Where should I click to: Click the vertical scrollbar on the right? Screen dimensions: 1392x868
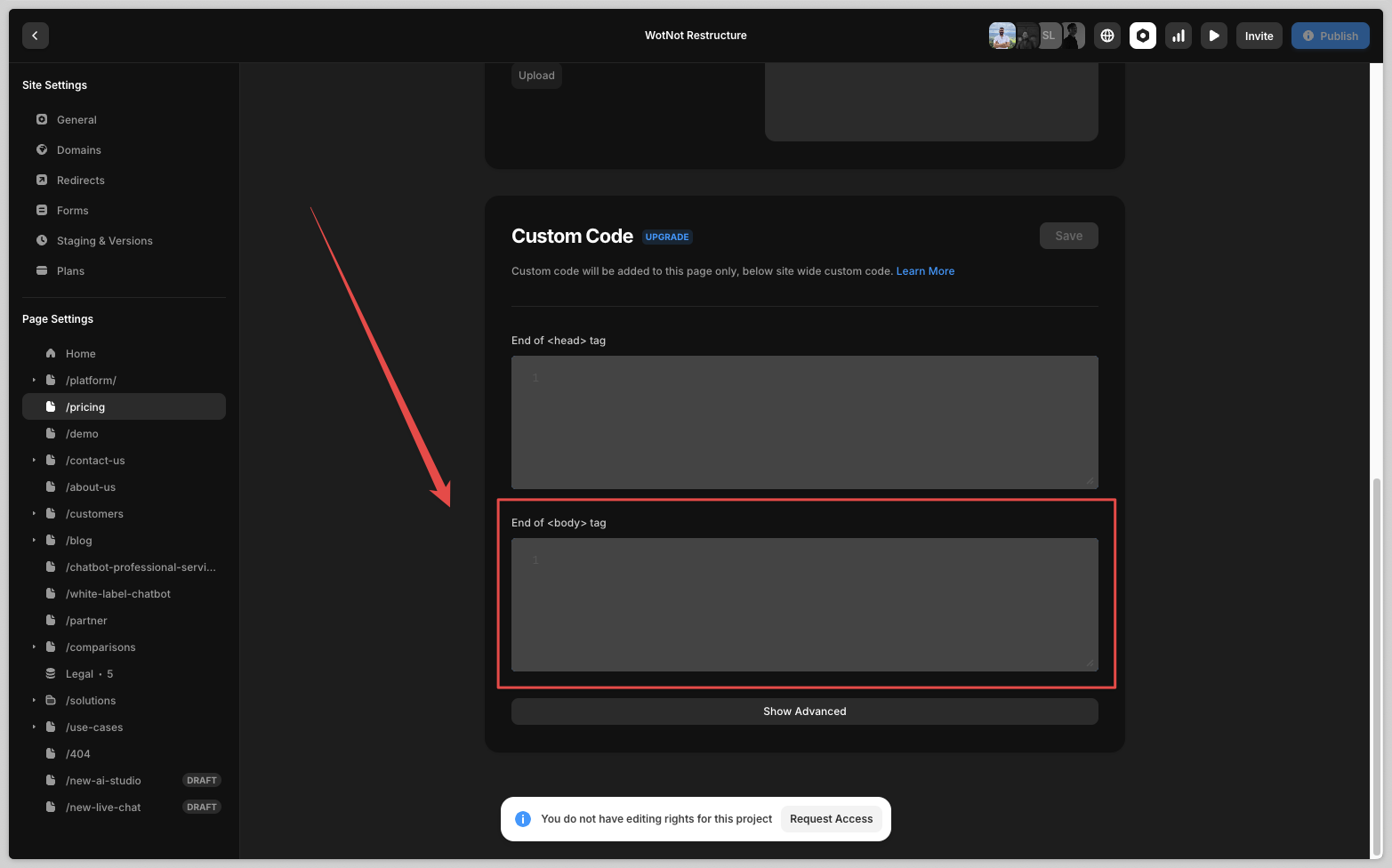click(x=1376, y=667)
